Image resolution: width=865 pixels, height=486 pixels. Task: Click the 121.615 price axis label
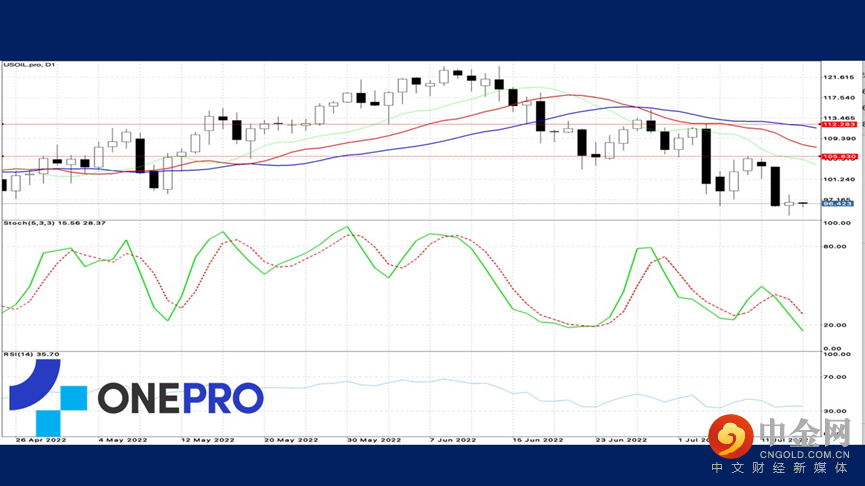coord(839,77)
